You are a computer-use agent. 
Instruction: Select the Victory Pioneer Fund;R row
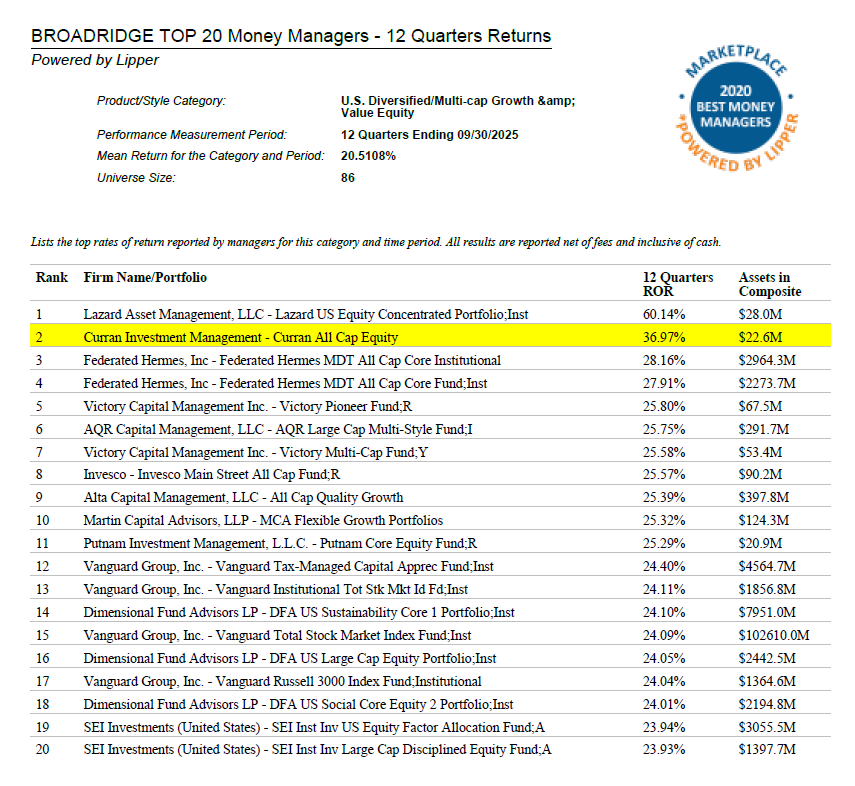tap(430, 406)
